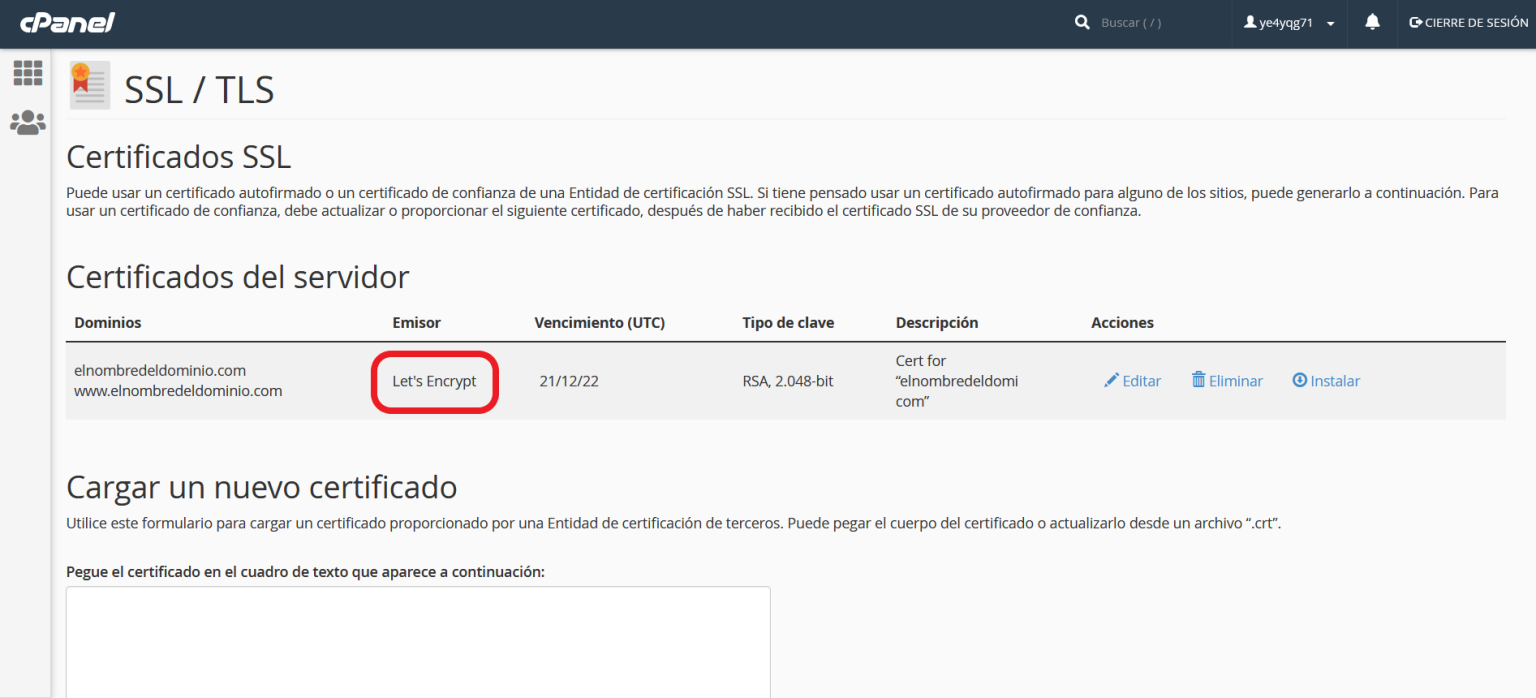This screenshot has width=1536, height=698.
Task: Click the Eliminar trash icon
Action: click(1198, 380)
